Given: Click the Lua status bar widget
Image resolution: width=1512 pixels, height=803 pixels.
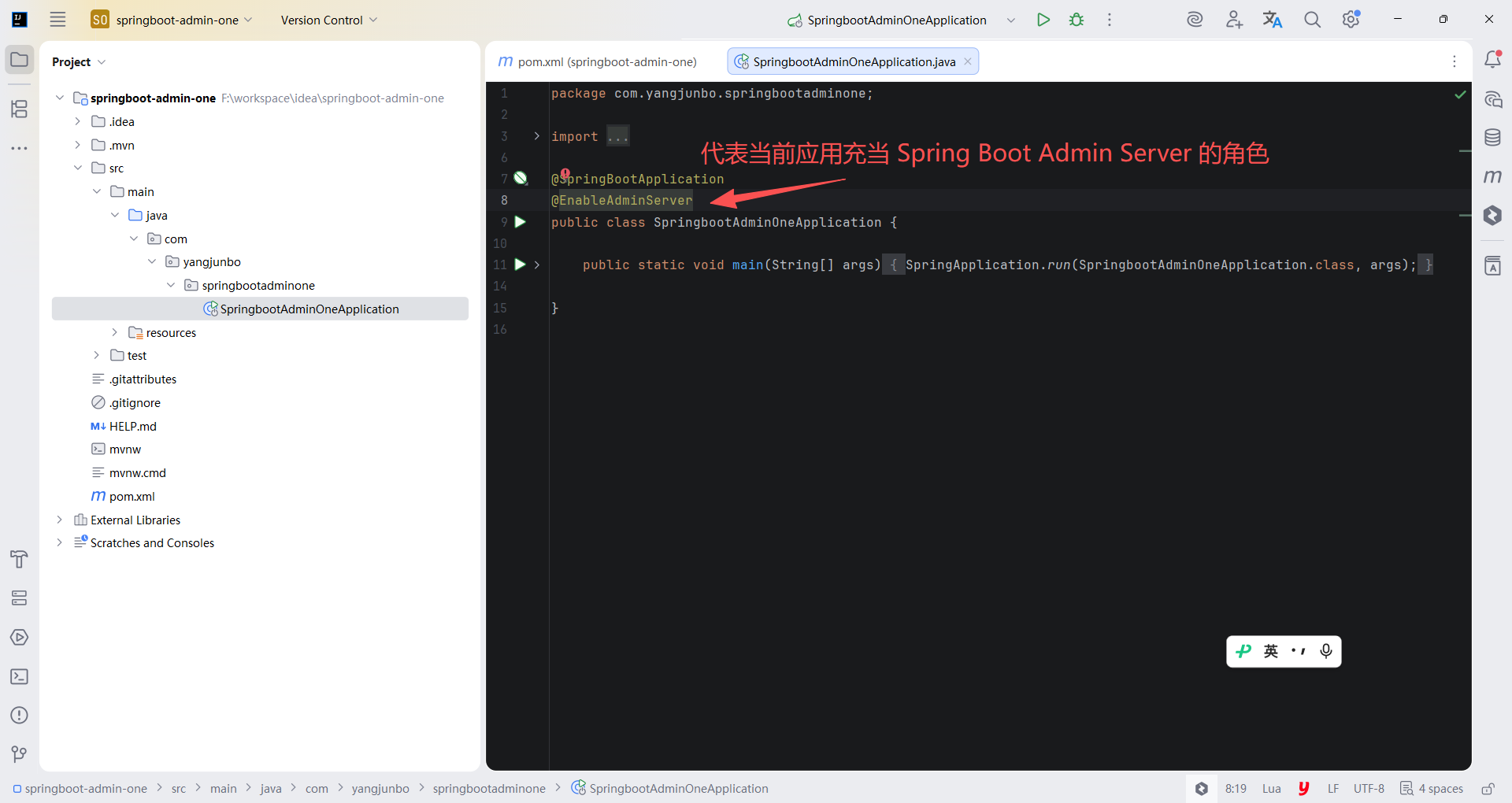Looking at the screenshot, I should pos(1271,789).
